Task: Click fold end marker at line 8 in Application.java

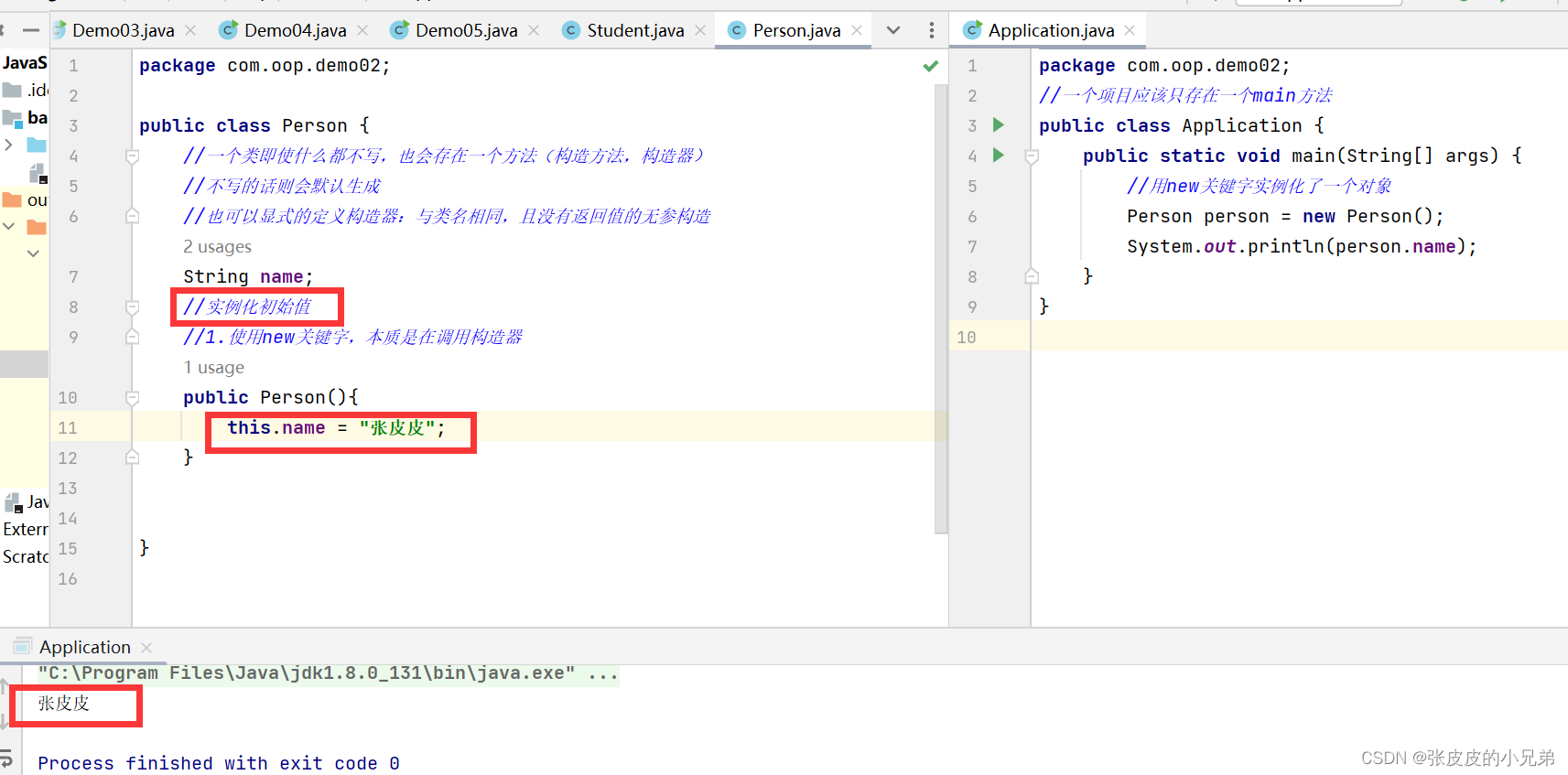Action: click(x=1032, y=275)
